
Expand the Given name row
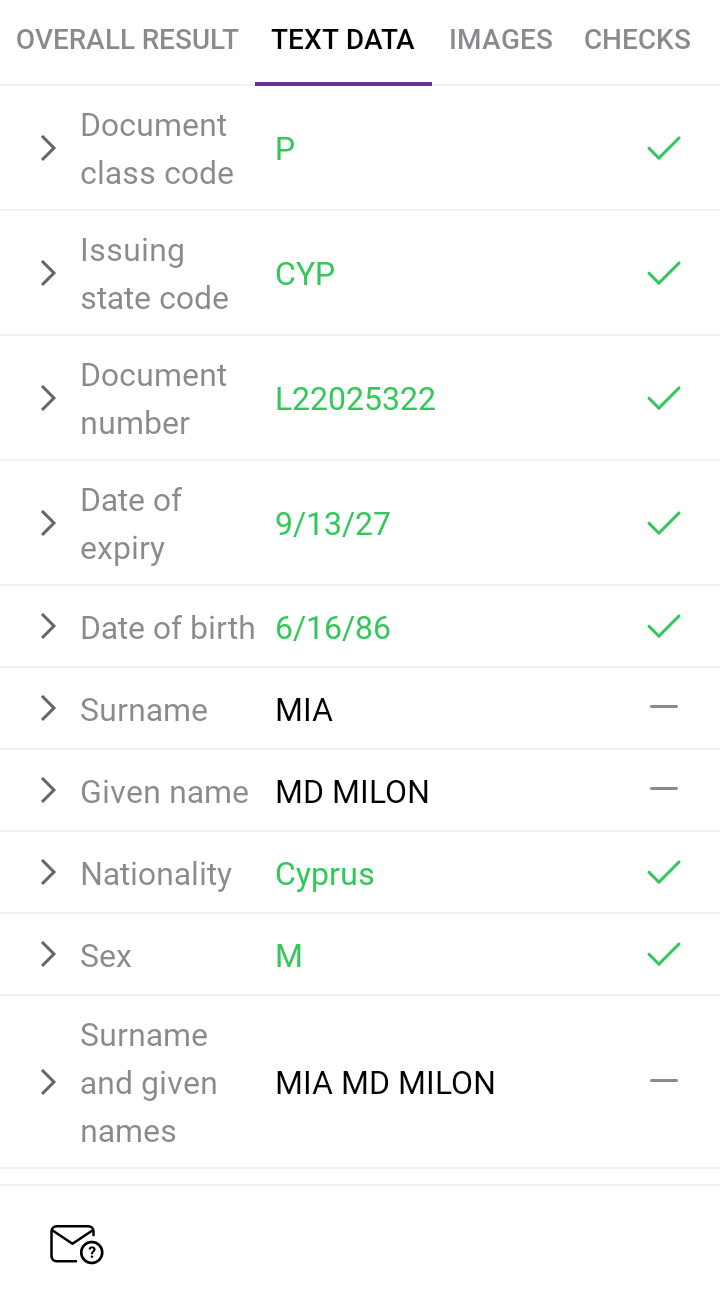click(48, 791)
